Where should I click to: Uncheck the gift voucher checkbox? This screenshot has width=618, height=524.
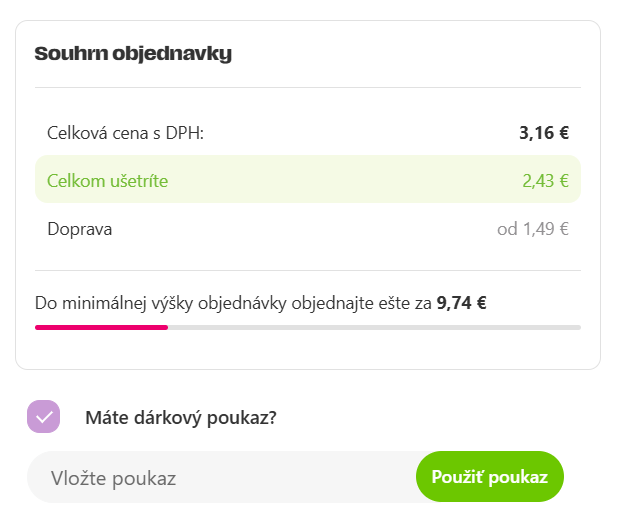click(43, 417)
